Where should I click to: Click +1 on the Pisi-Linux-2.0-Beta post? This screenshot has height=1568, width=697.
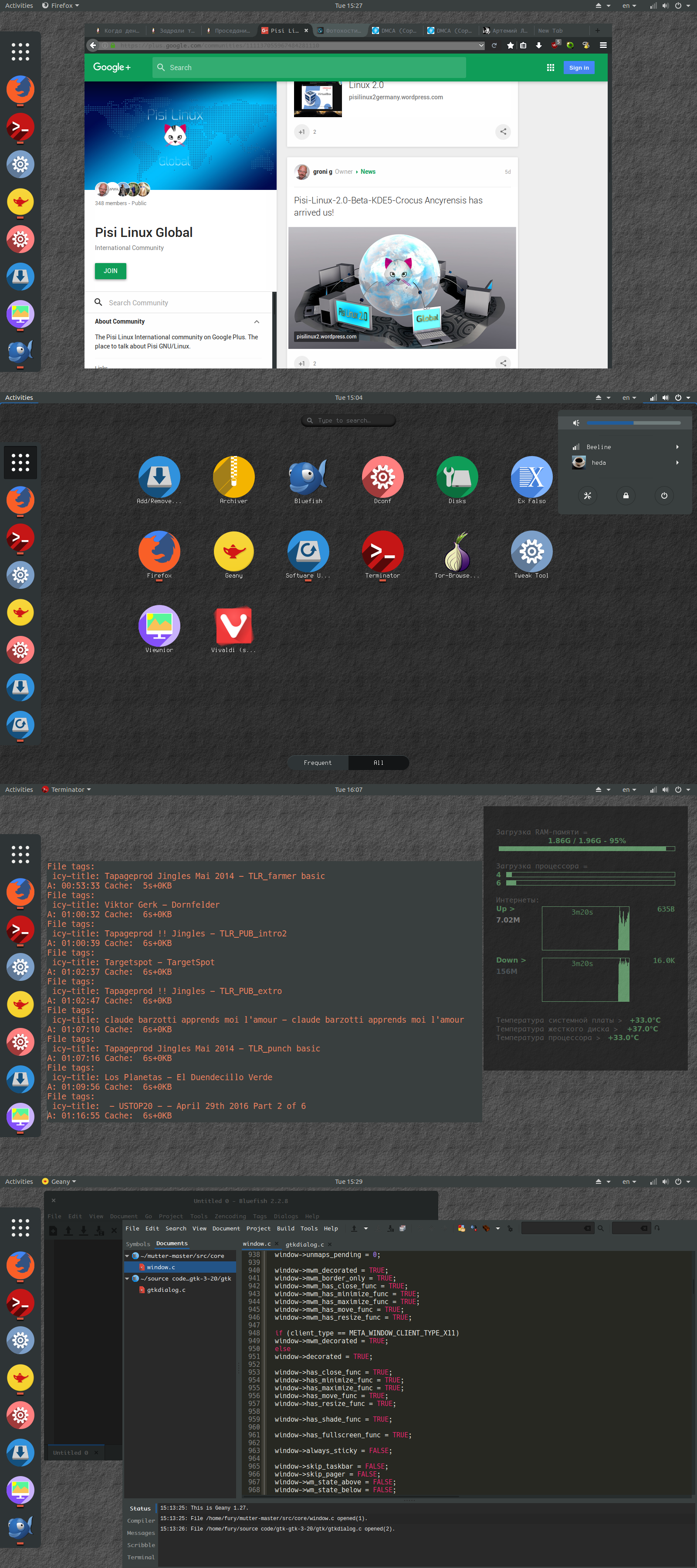point(302,363)
